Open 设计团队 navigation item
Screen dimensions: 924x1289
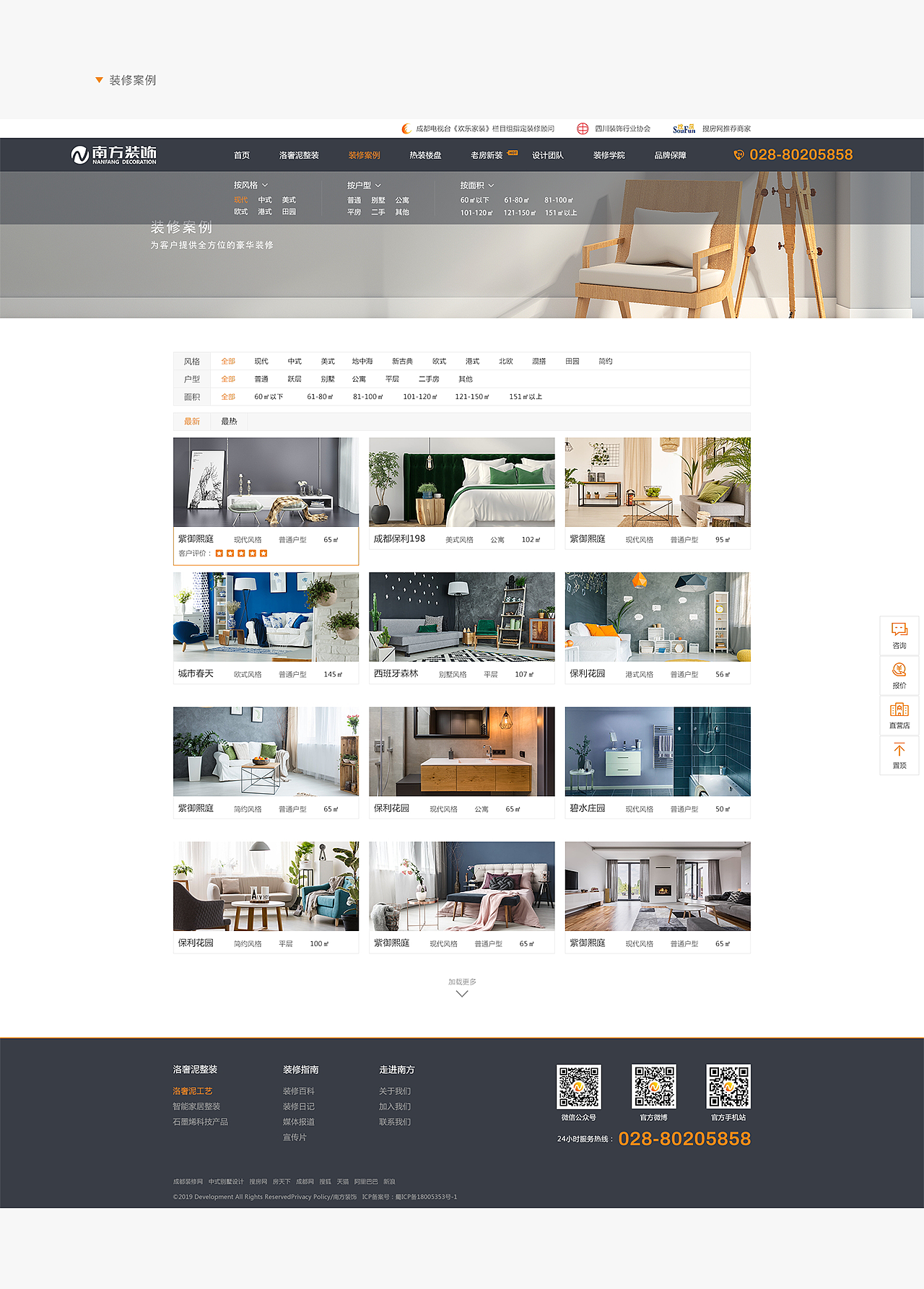(548, 155)
